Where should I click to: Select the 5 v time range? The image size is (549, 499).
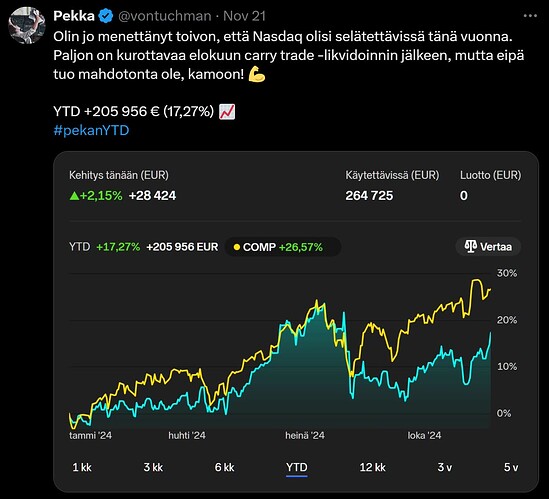[x=511, y=467]
